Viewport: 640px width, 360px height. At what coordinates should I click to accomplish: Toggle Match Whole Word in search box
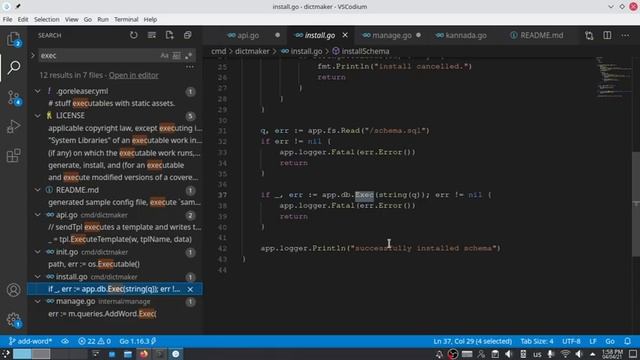[176, 56]
